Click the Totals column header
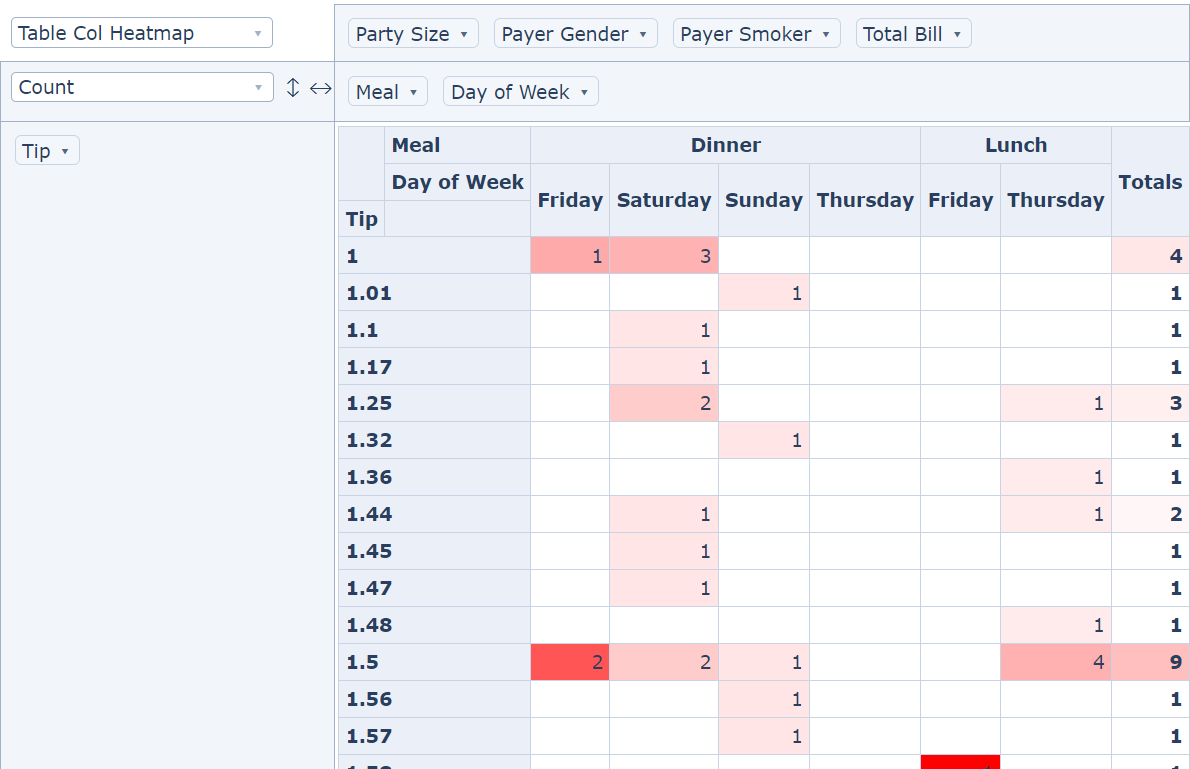Viewport: 1190px width, 769px height. pos(1150,182)
